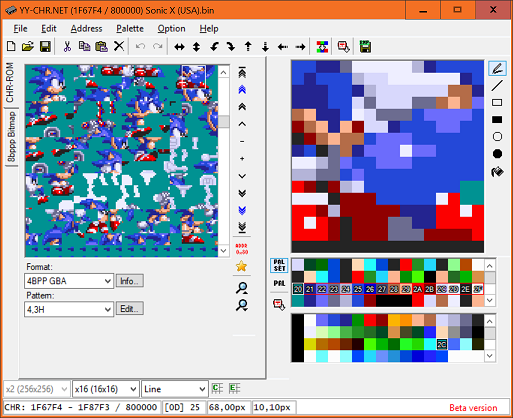Pick the filled rectangle tool

(497, 120)
